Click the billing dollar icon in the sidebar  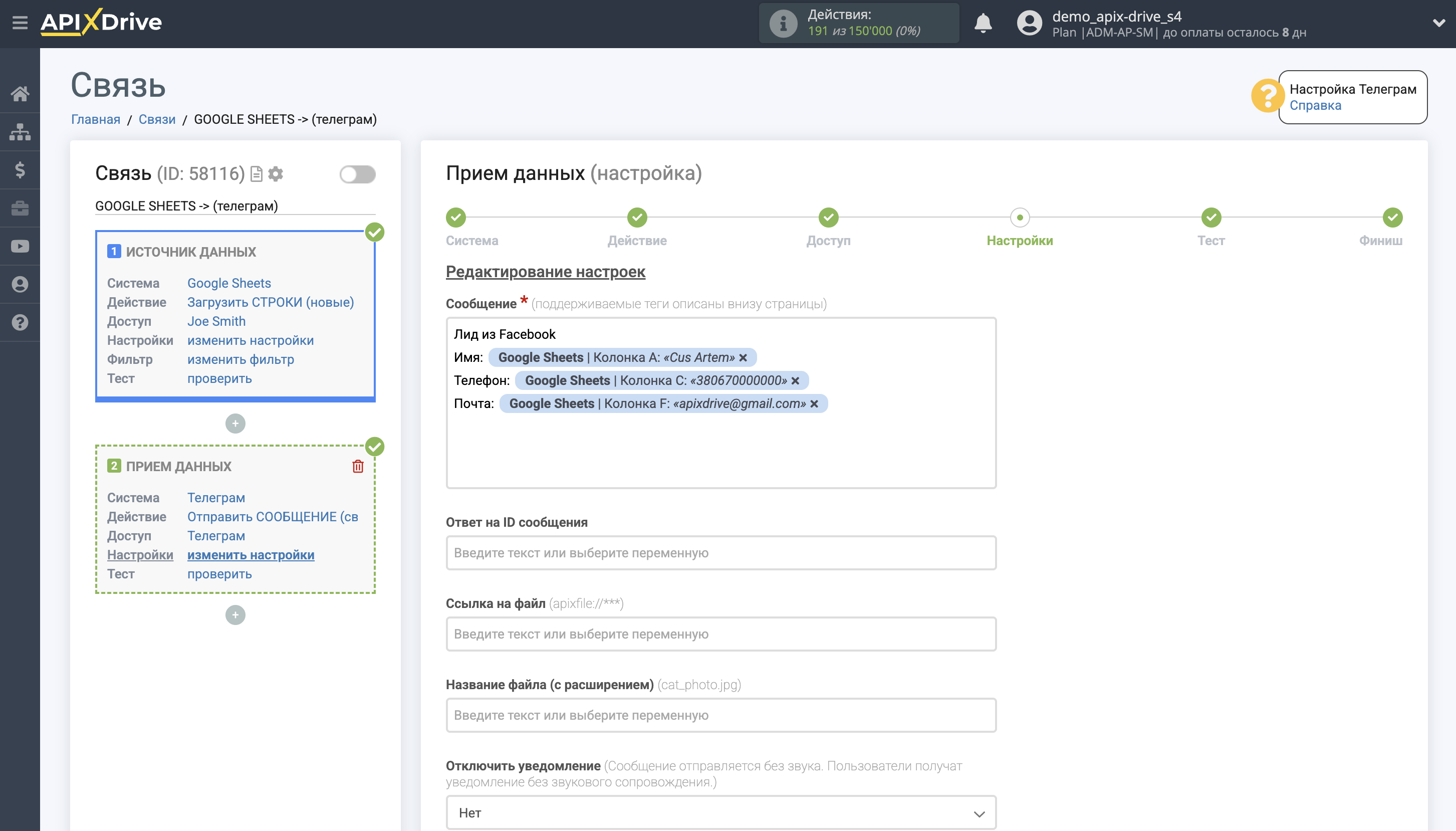tap(21, 169)
